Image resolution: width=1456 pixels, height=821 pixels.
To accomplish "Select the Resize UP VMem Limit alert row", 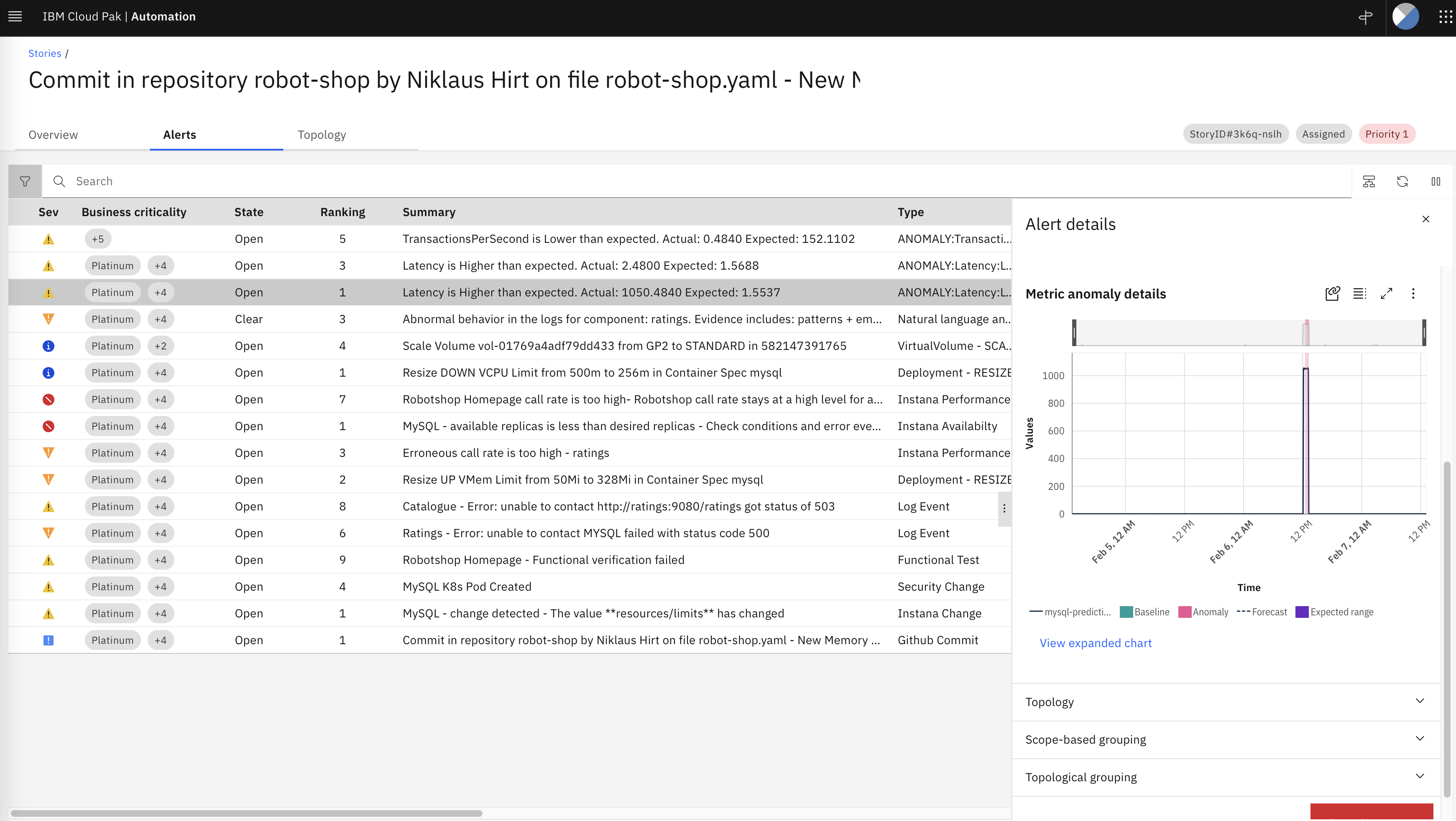I will click(510, 480).
